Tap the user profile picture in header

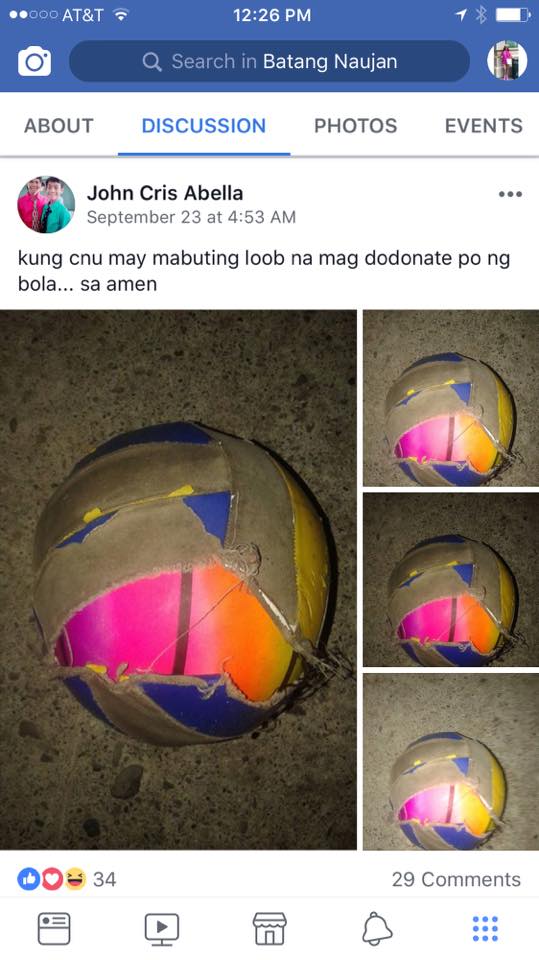tap(507, 61)
